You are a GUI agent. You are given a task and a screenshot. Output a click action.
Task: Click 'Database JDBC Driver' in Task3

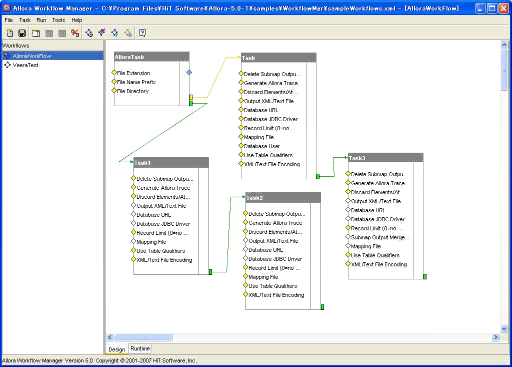(378, 219)
